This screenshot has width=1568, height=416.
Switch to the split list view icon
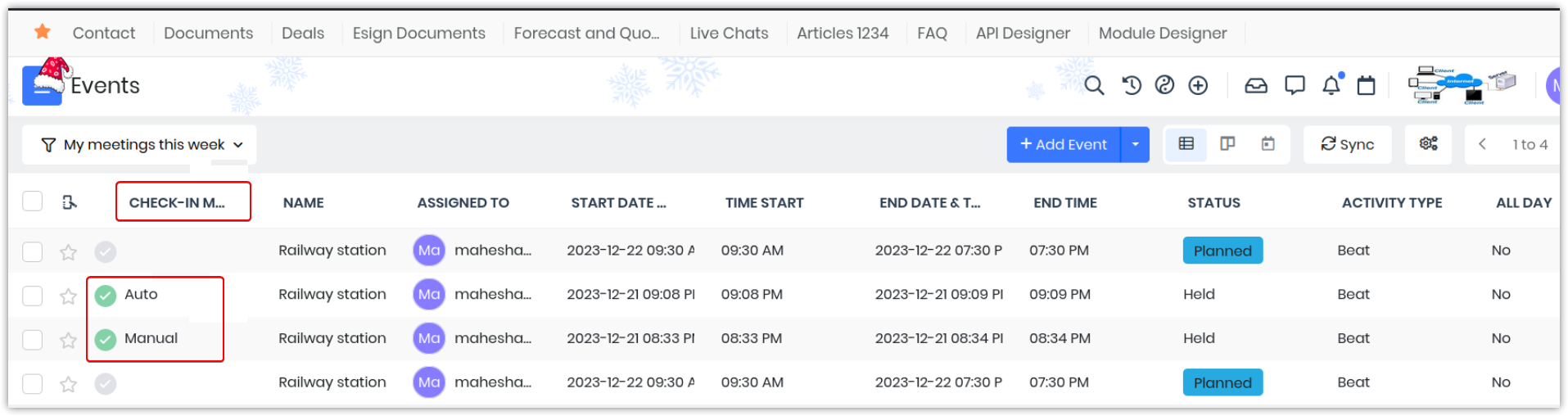click(x=1227, y=144)
